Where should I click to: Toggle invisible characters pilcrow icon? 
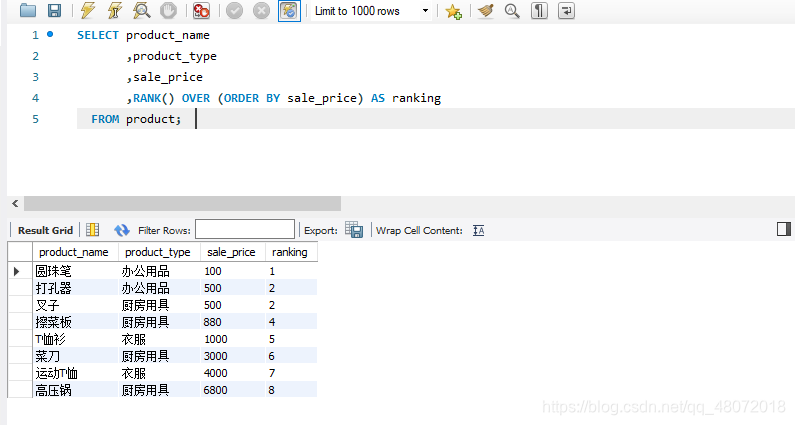pyautogui.click(x=539, y=11)
